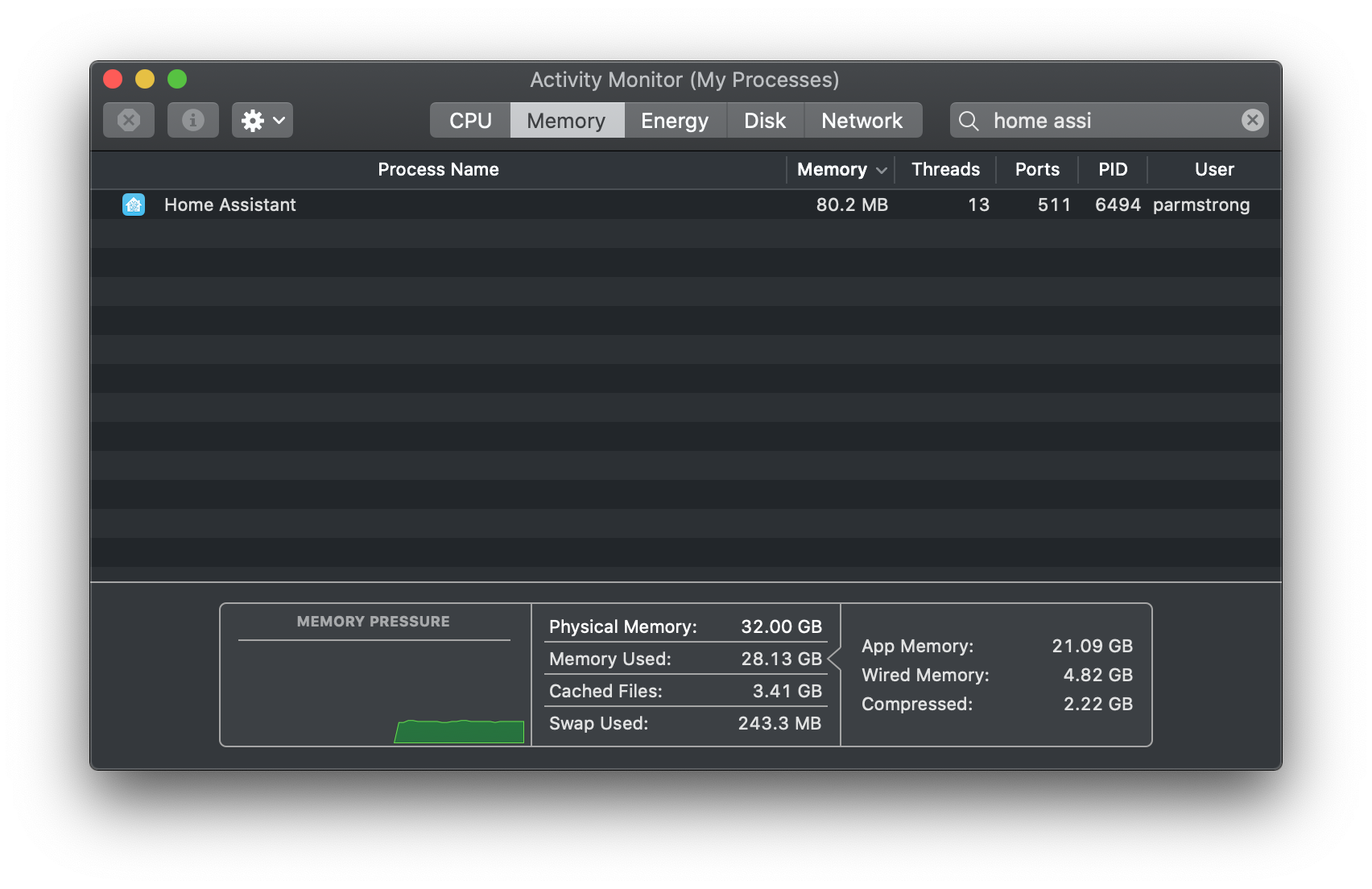Image resolution: width=1372 pixels, height=889 pixels.
Task: Open process info inspector button
Action: (193, 120)
